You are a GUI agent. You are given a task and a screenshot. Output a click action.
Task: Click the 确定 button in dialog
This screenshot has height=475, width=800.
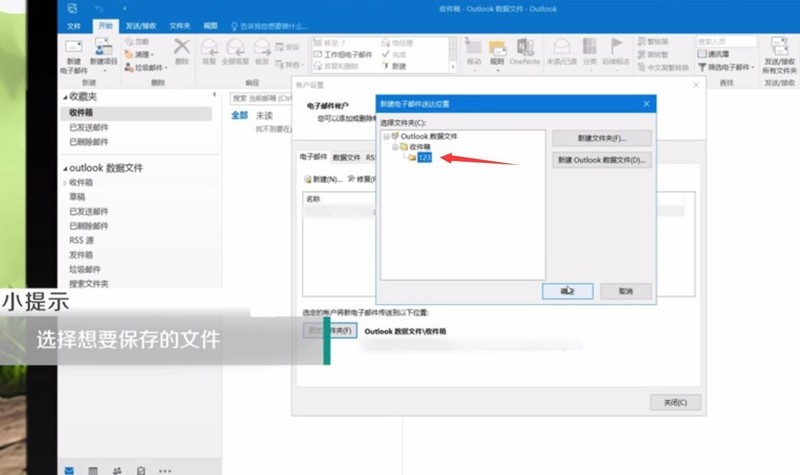click(567, 291)
